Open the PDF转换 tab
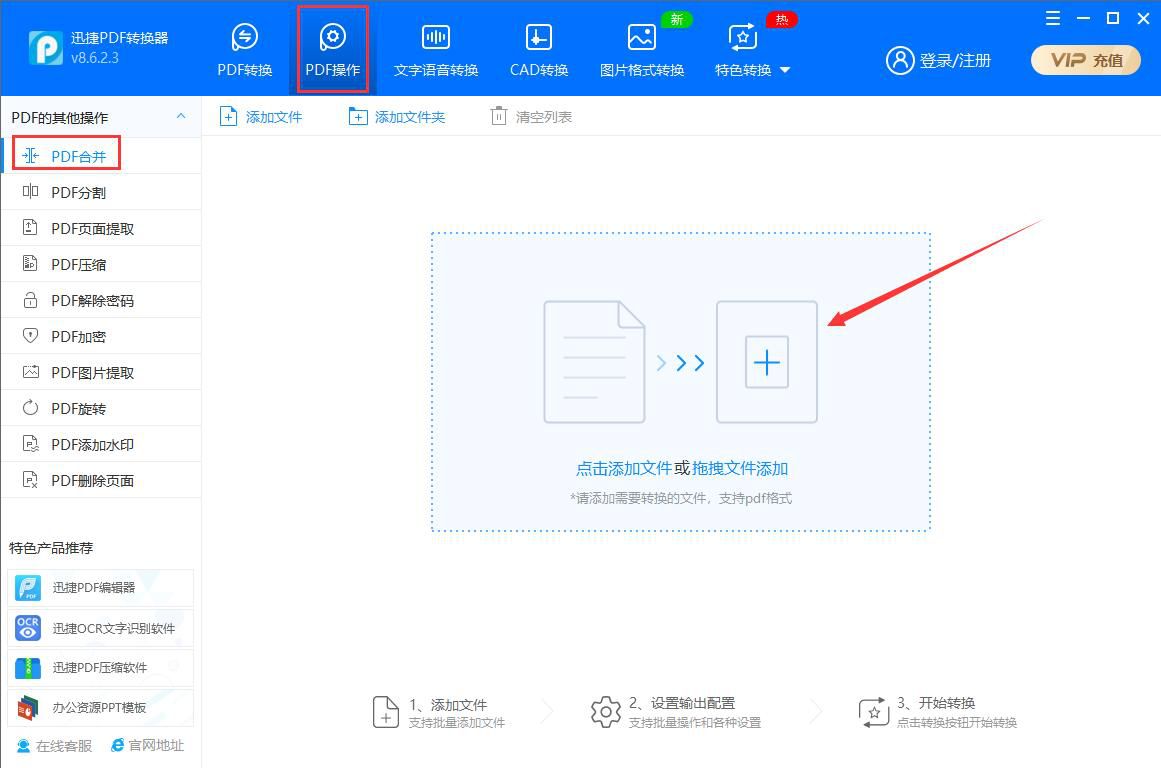 tap(244, 50)
